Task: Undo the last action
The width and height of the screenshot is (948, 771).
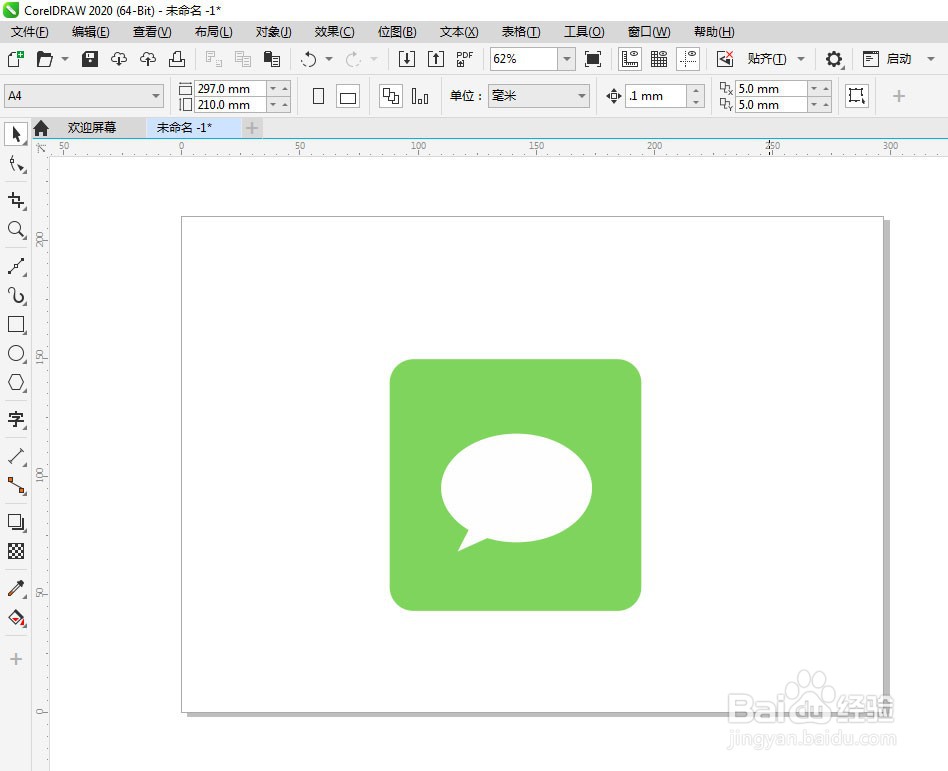Action: point(308,59)
